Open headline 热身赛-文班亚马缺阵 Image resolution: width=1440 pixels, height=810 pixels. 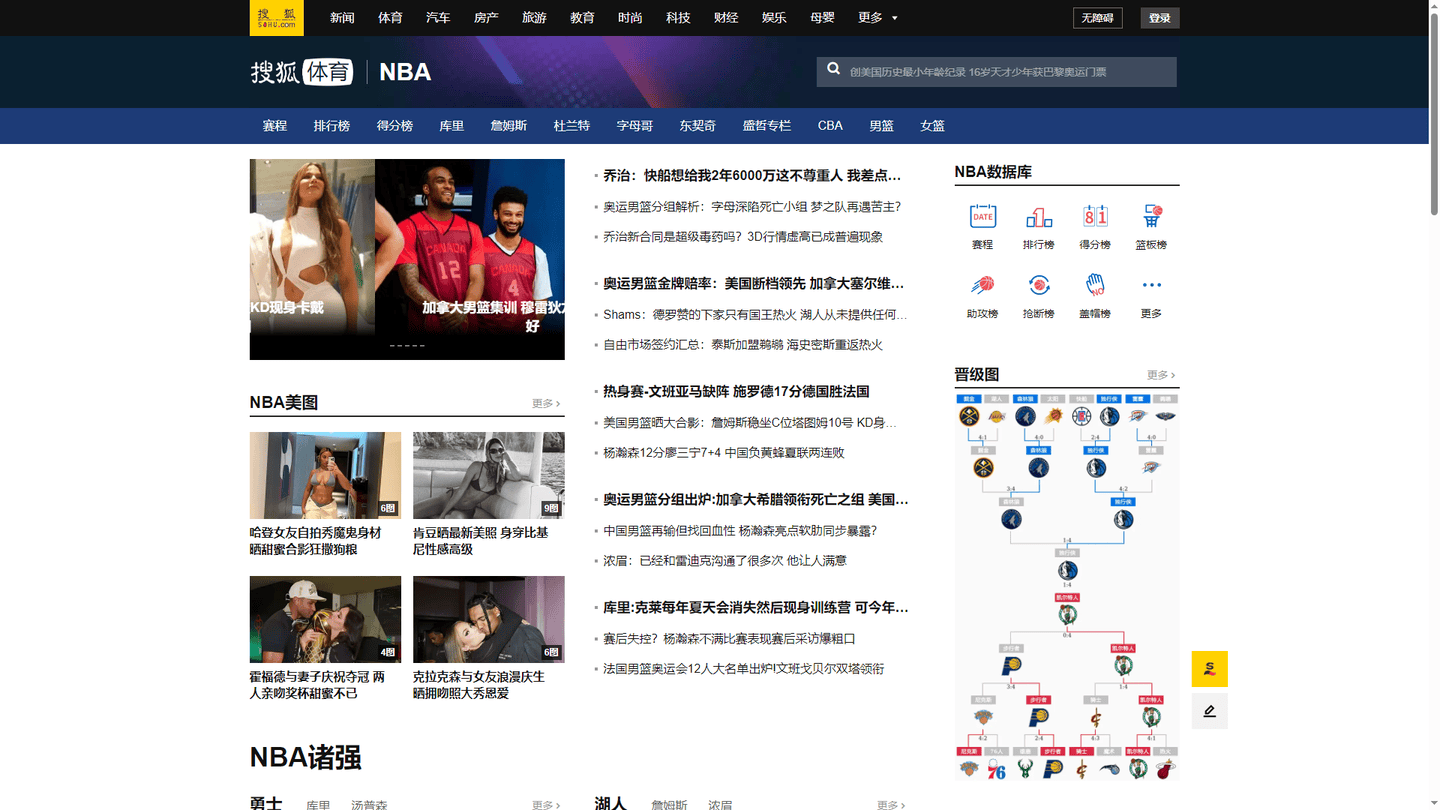736,391
